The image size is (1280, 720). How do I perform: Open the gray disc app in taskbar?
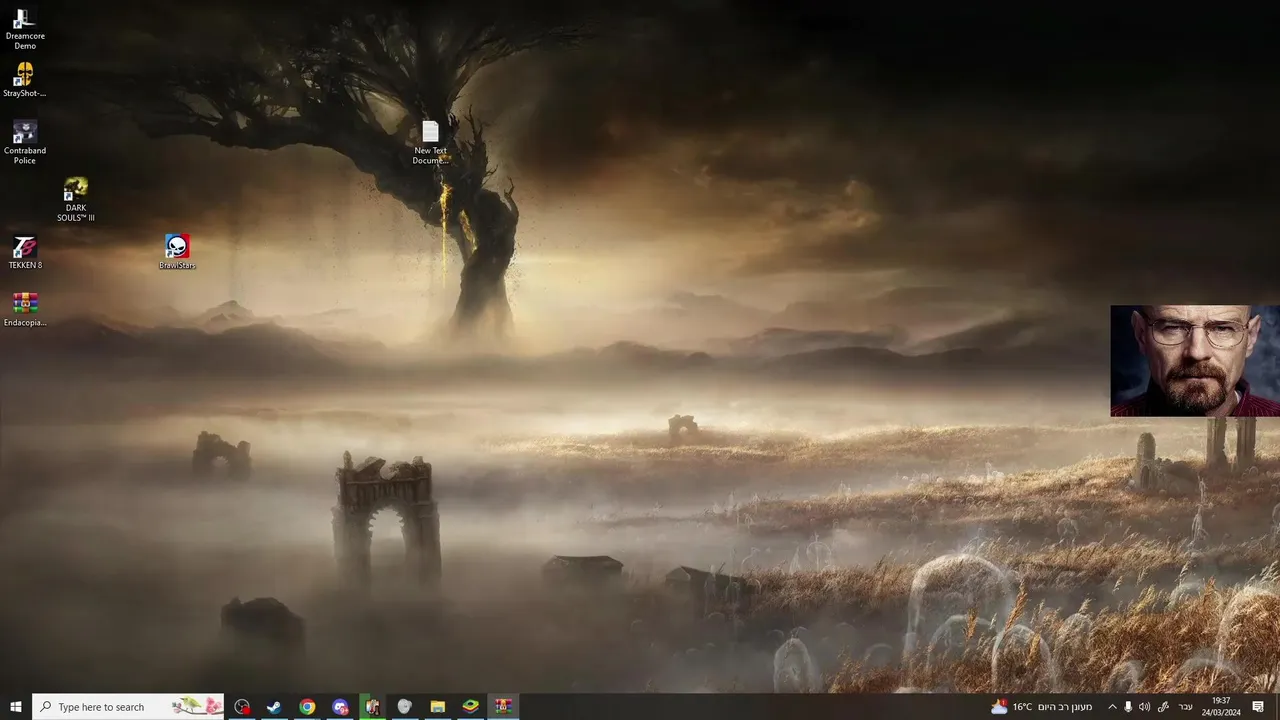(405, 707)
